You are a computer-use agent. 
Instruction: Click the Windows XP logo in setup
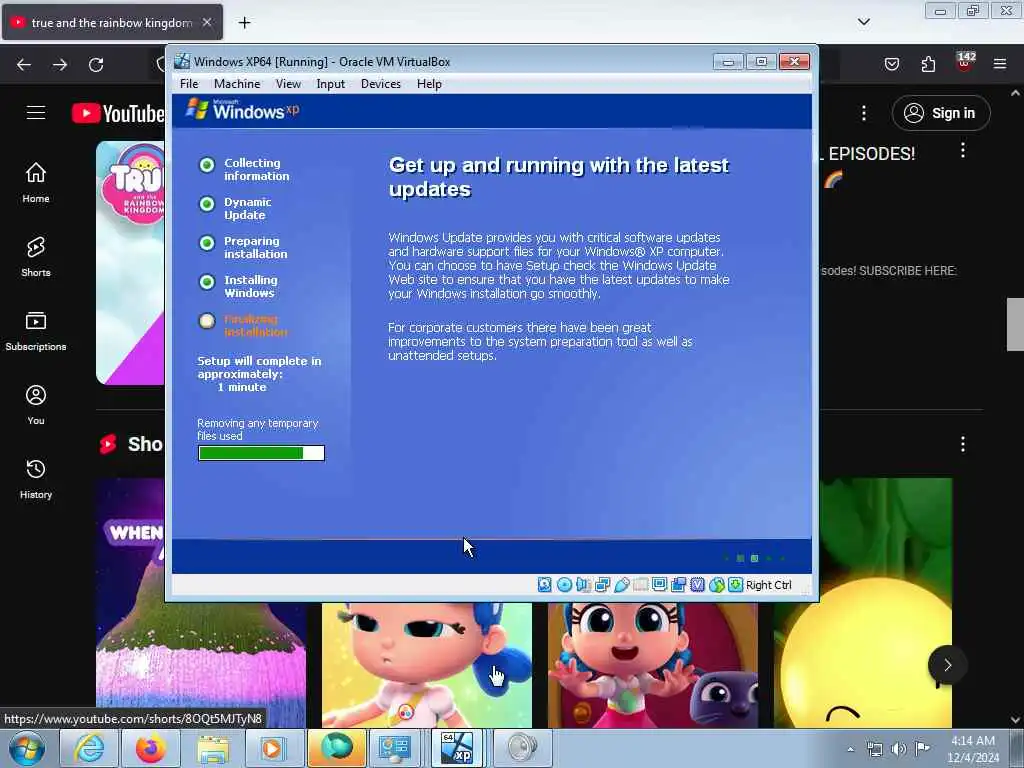(242, 109)
